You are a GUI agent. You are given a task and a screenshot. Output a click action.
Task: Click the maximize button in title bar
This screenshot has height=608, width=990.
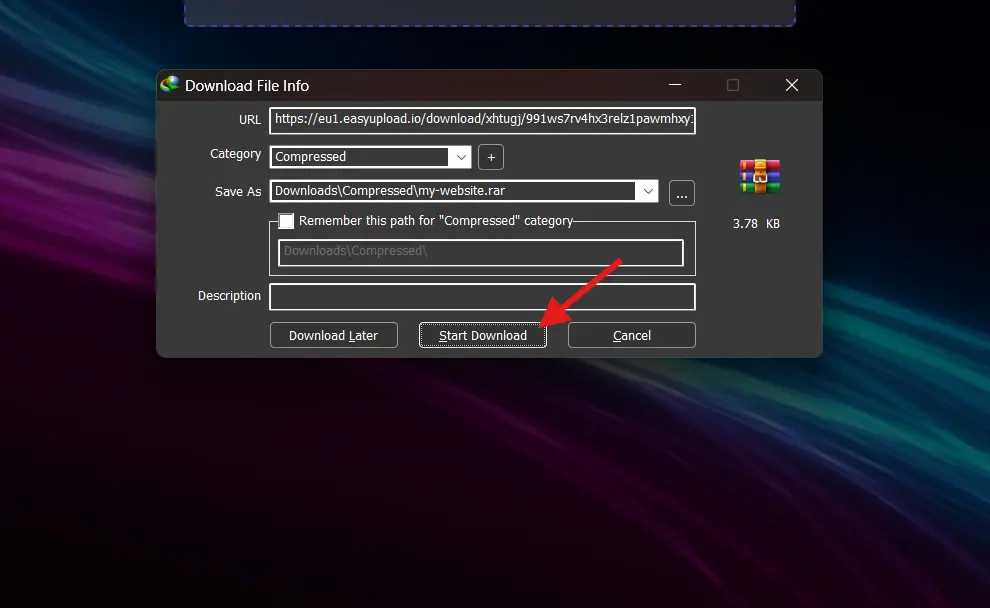click(732, 85)
